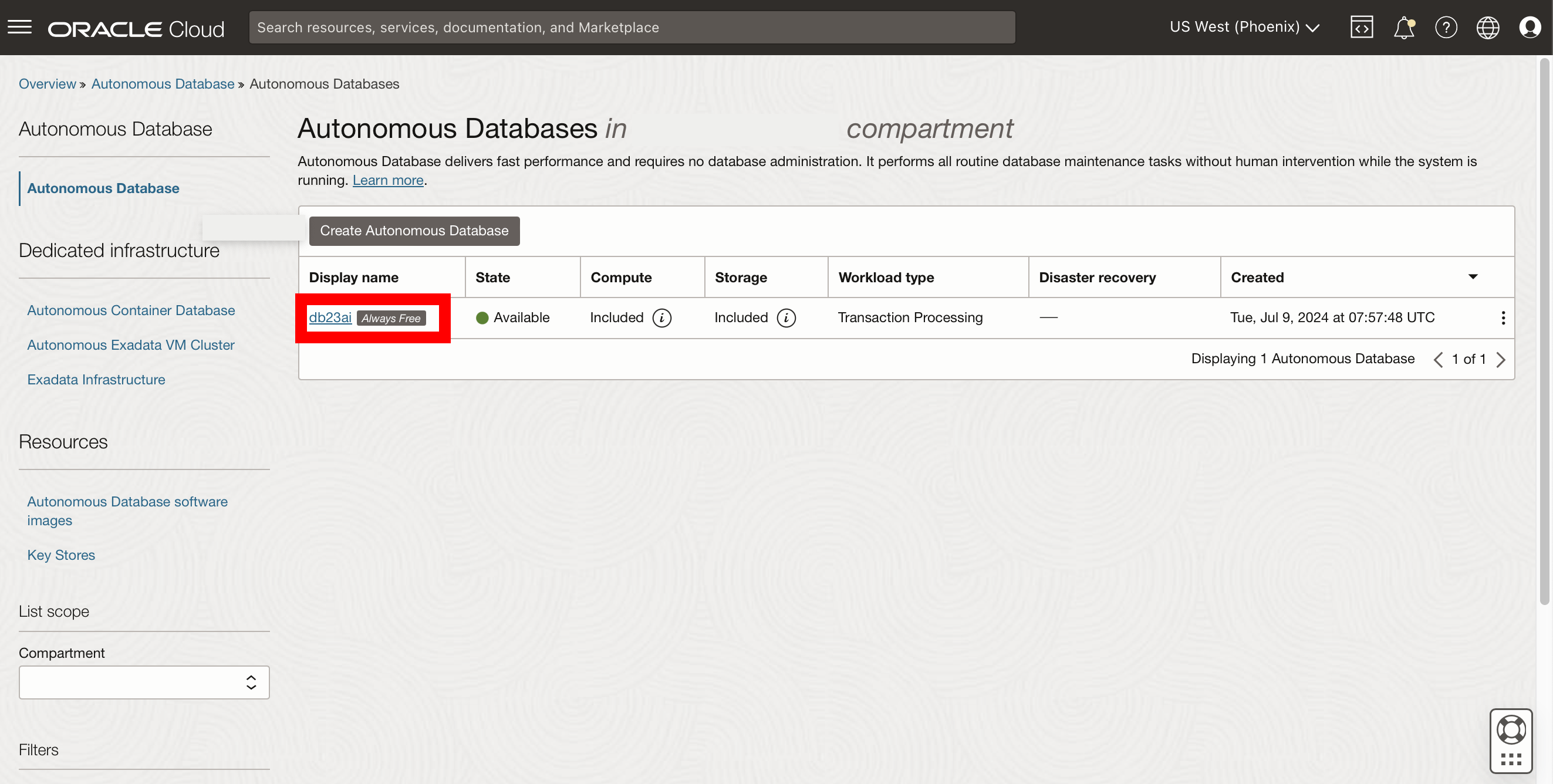
Task: Click the Workload type column header
Action: (886, 277)
